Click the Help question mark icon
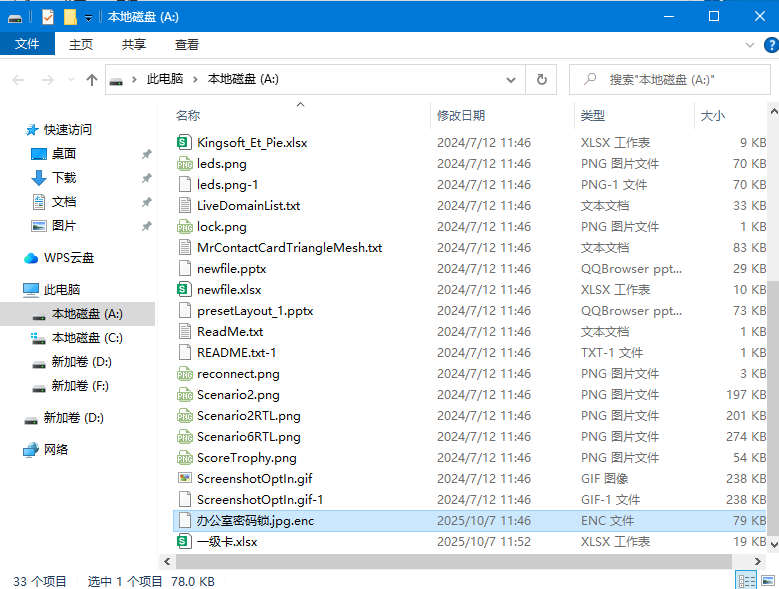The width and height of the screenshot is (779, 589). pos(770,45)
